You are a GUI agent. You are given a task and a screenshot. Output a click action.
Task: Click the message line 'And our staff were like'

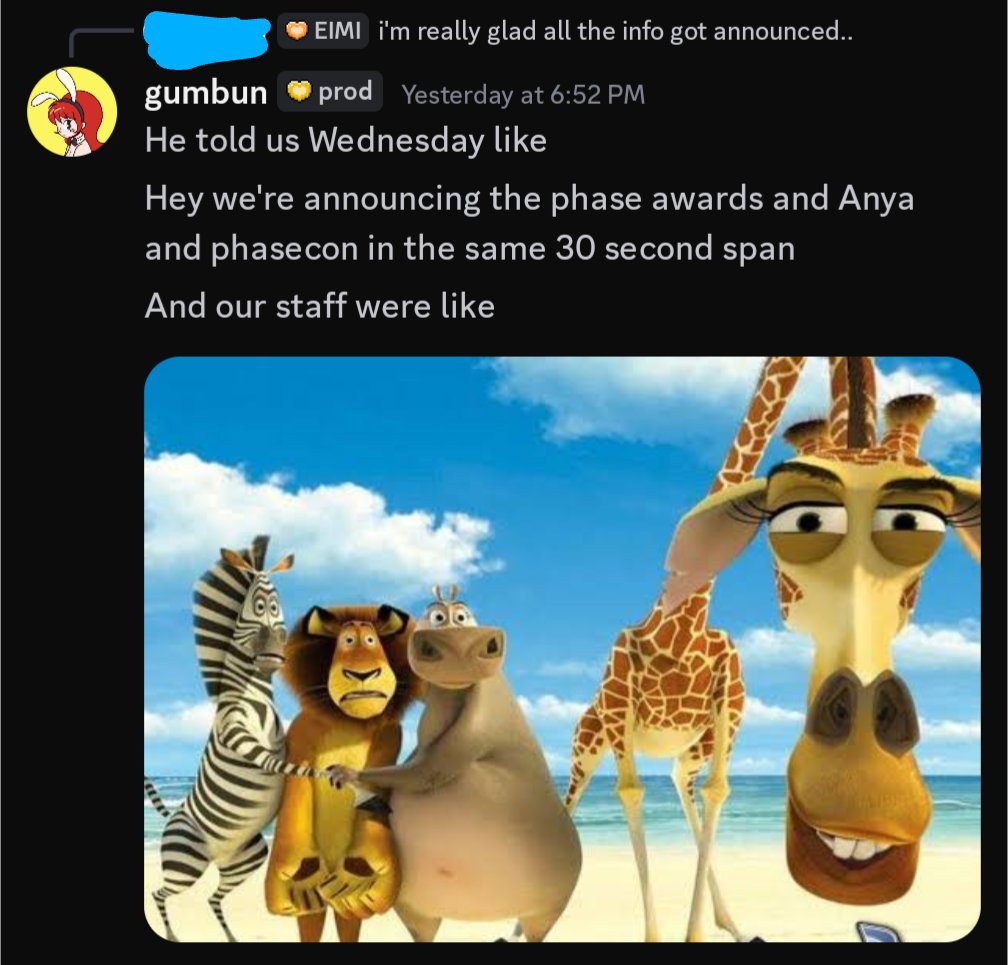coord(320,305)
